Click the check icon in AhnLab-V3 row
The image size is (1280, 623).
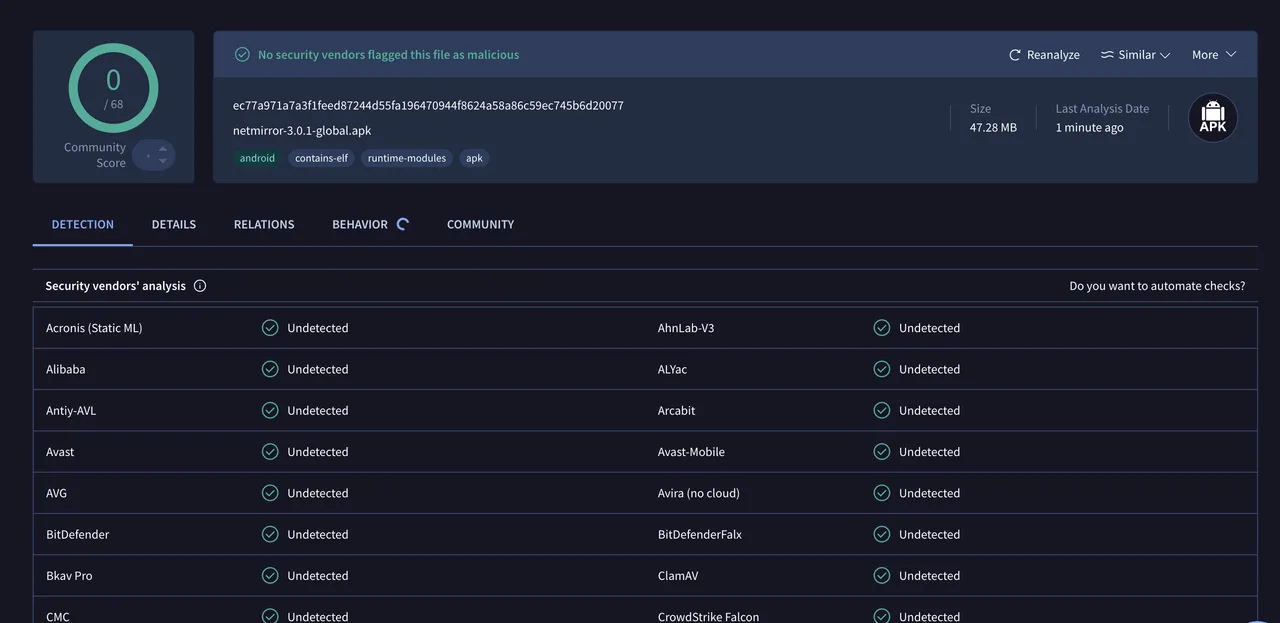click(882, 328)
